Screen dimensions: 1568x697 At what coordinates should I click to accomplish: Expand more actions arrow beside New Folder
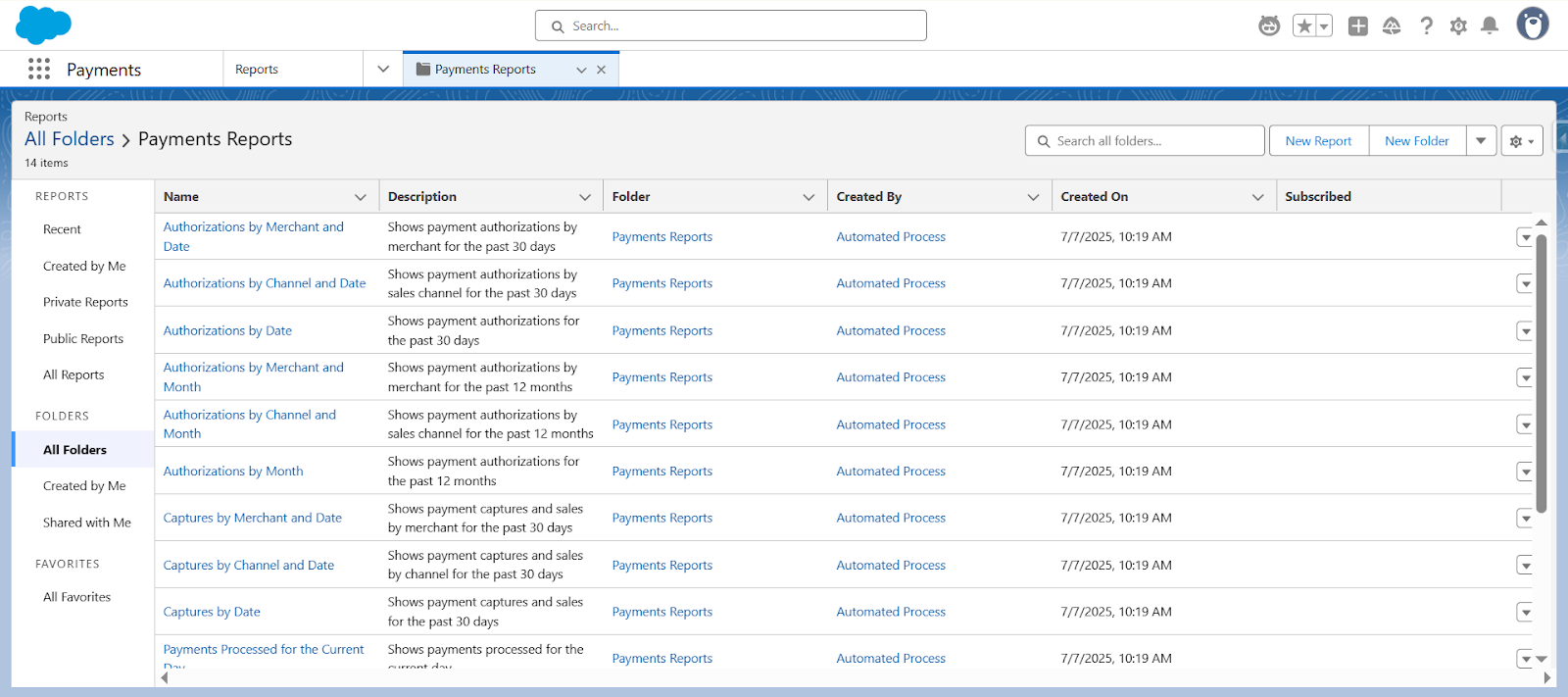[1481, 140]
